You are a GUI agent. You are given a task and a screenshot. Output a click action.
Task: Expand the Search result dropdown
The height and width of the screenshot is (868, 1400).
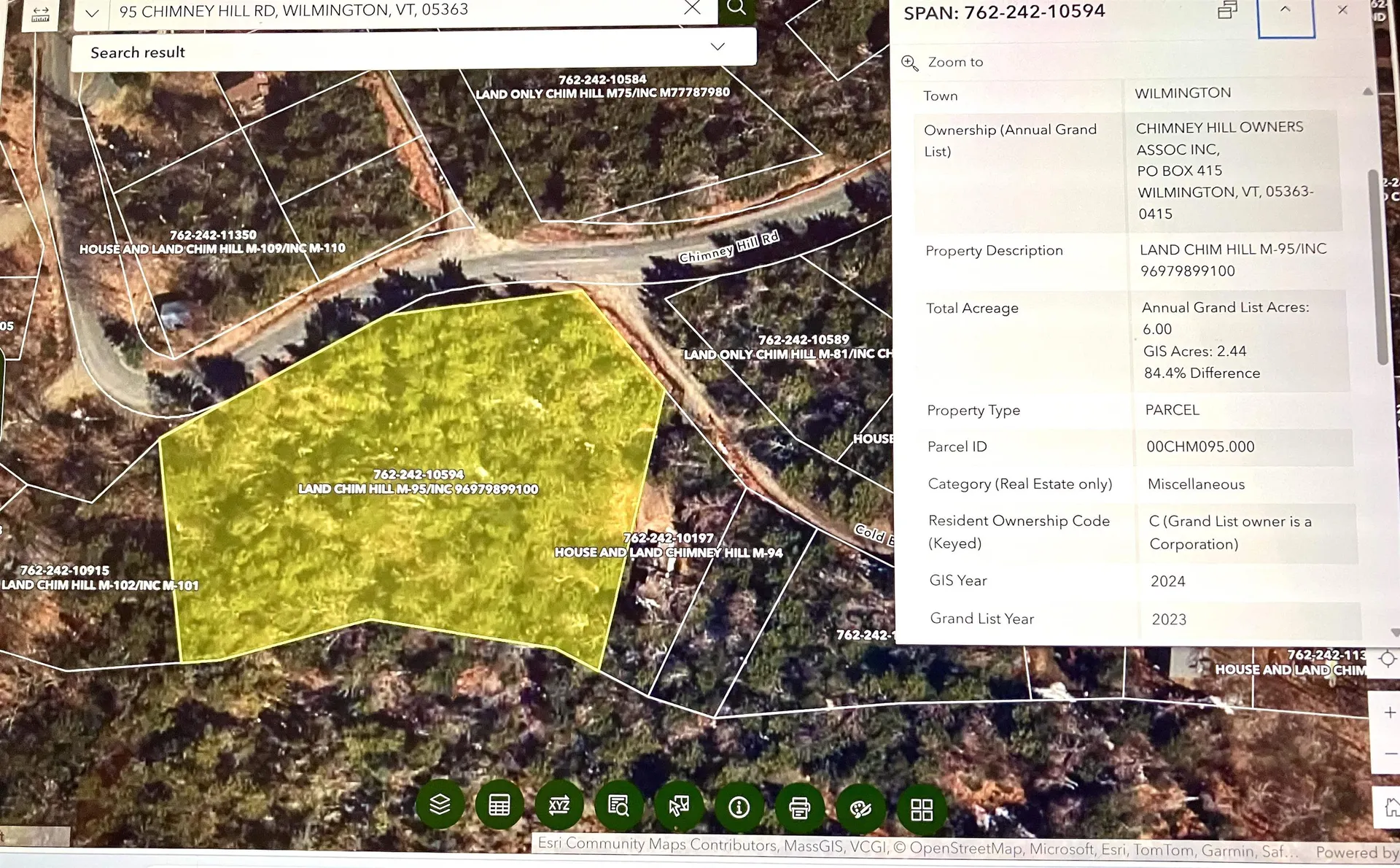point(717,47)
